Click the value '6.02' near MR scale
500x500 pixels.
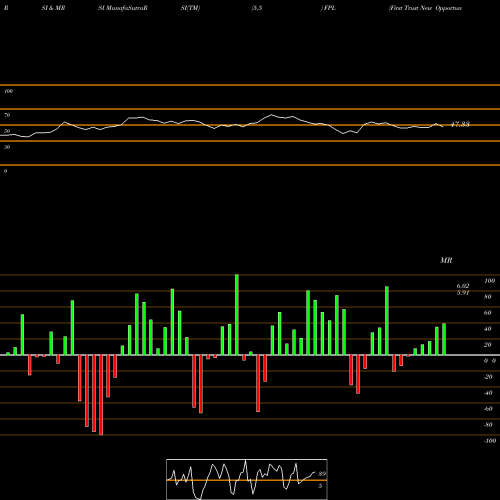click(463, 286)
